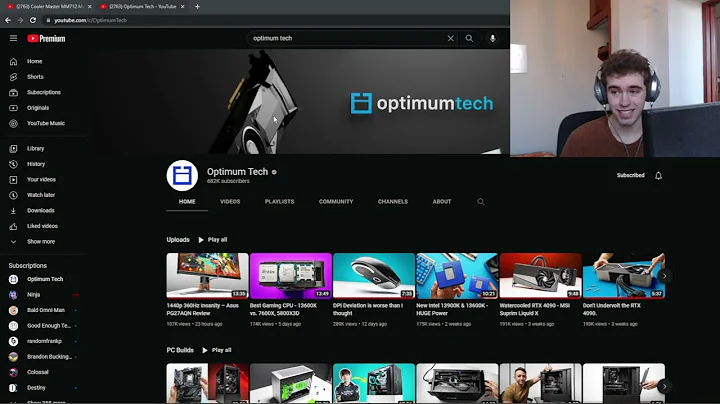The height and width of the screenshot is (404, 720).
Task: Play all PC Builds videos
Action: pos(217,350)
